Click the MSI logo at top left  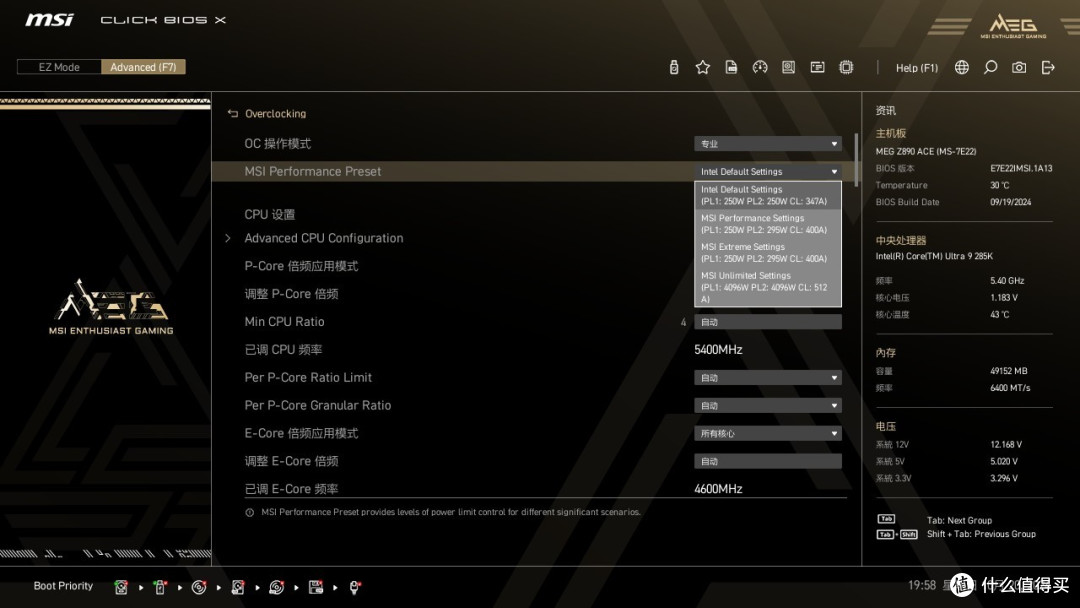50,20
